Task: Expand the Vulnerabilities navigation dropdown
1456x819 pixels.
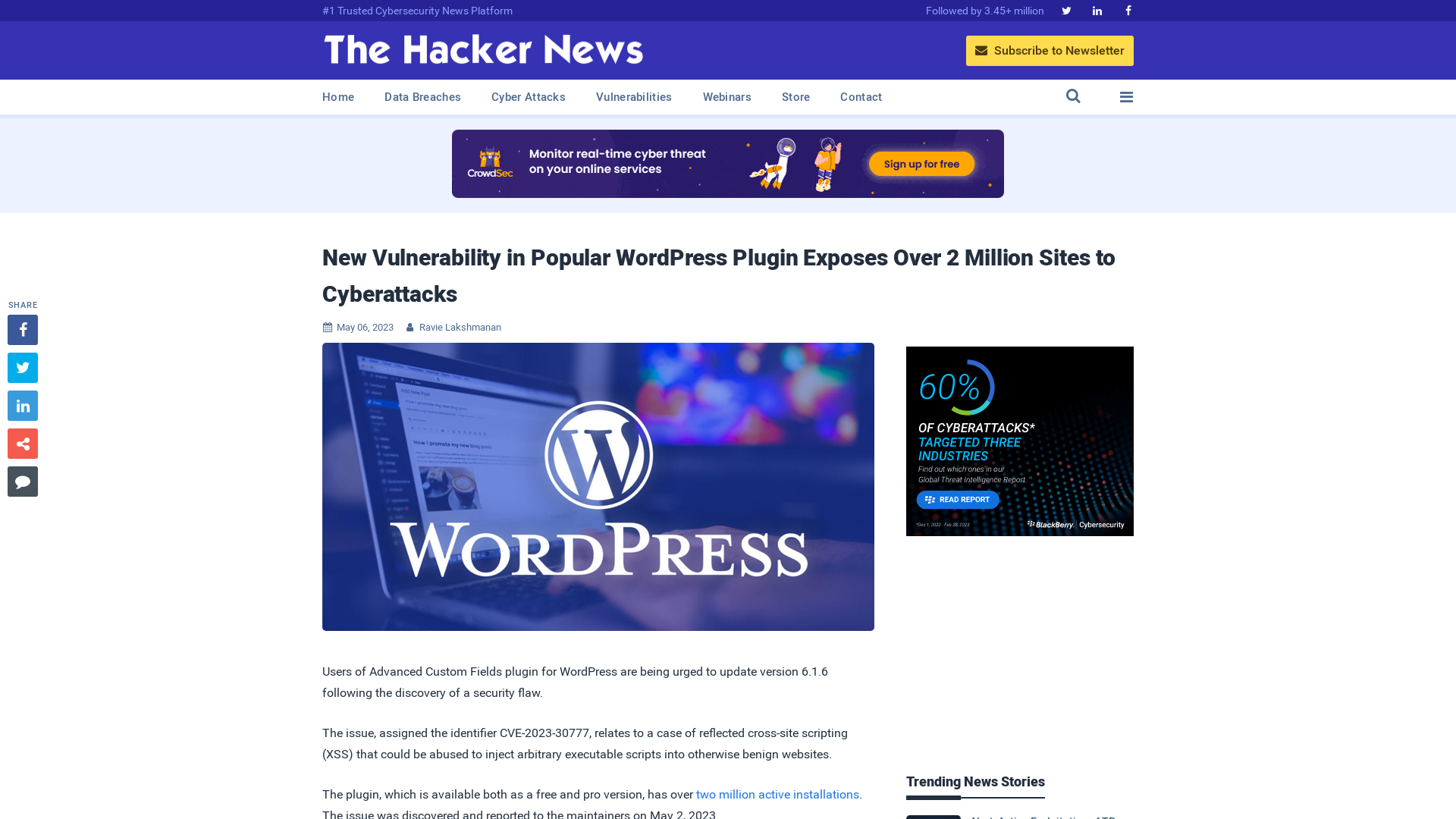Action: [x=634, y=97]
